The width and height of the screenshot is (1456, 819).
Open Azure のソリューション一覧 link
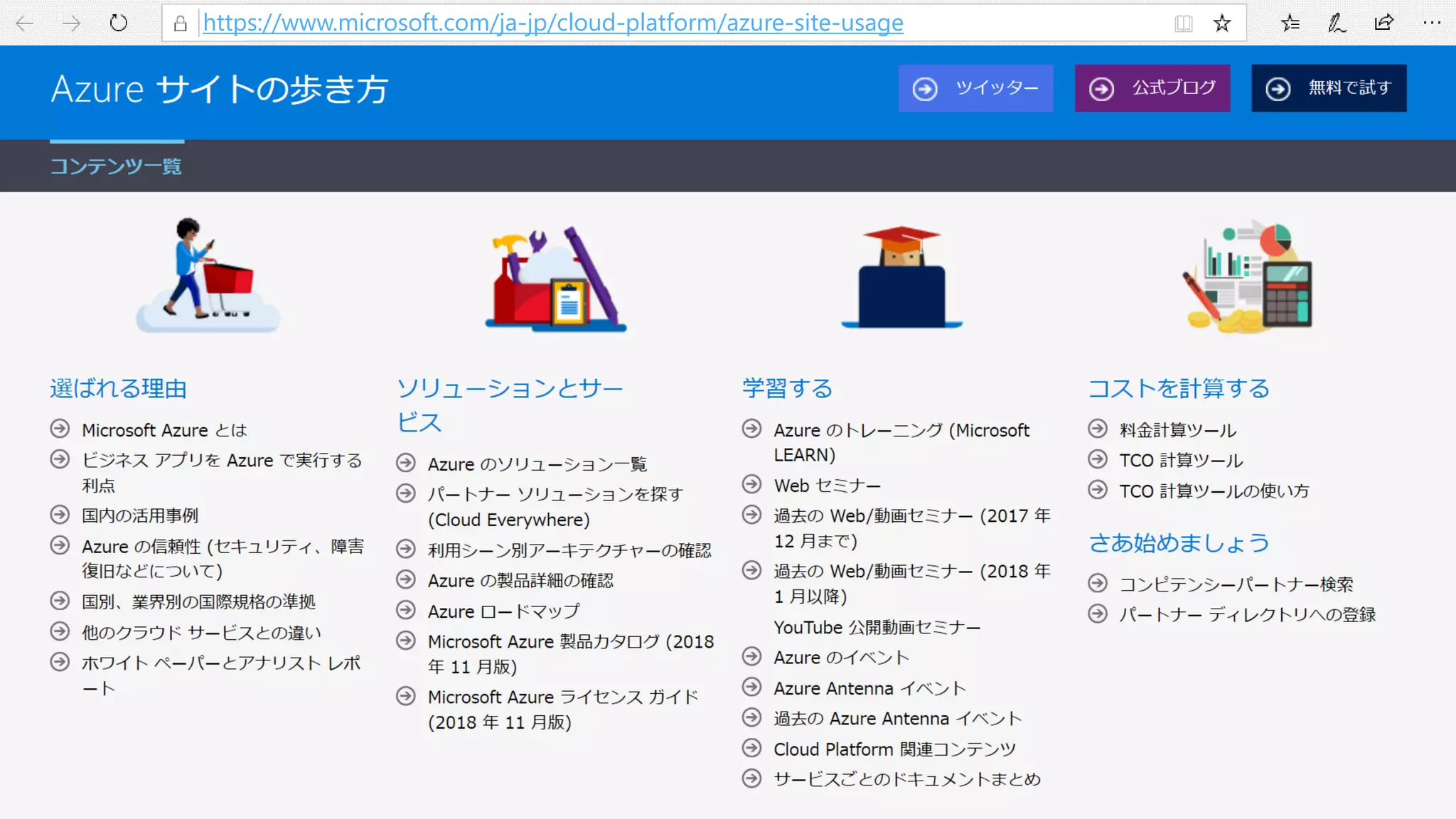click(537, 464)
